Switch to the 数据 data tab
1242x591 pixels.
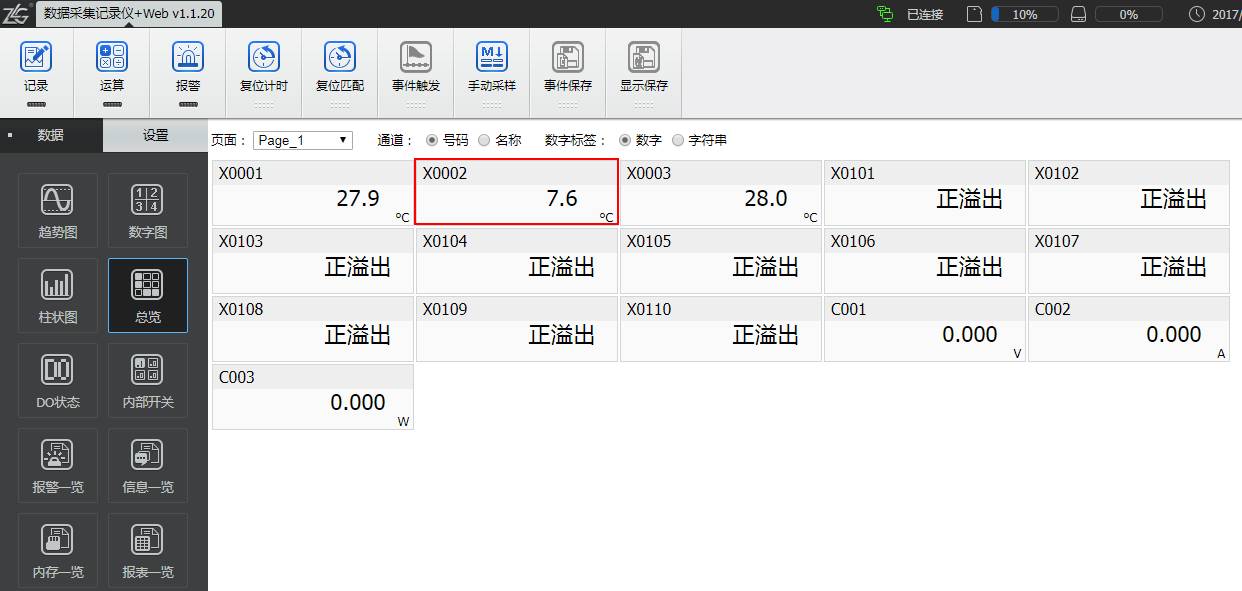coord(51,136)
